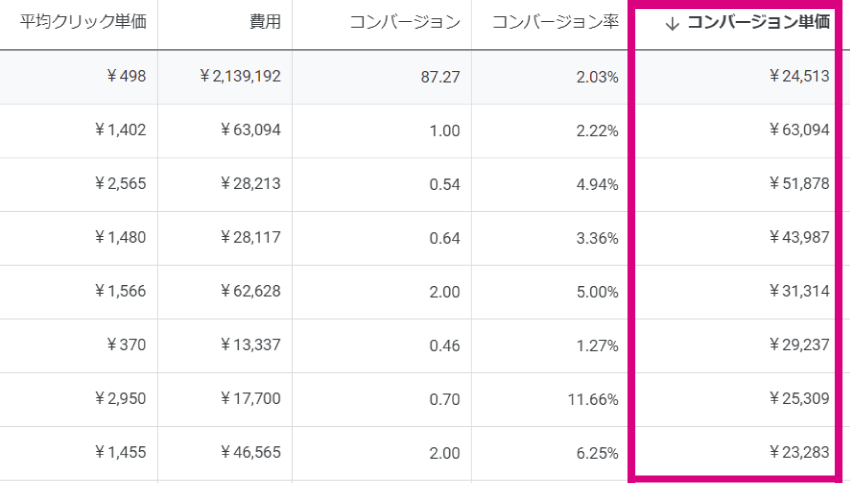Screen dimensions: 850x483
Task: Select total cost cell ¥2,139,192
Action: [240, 76]
